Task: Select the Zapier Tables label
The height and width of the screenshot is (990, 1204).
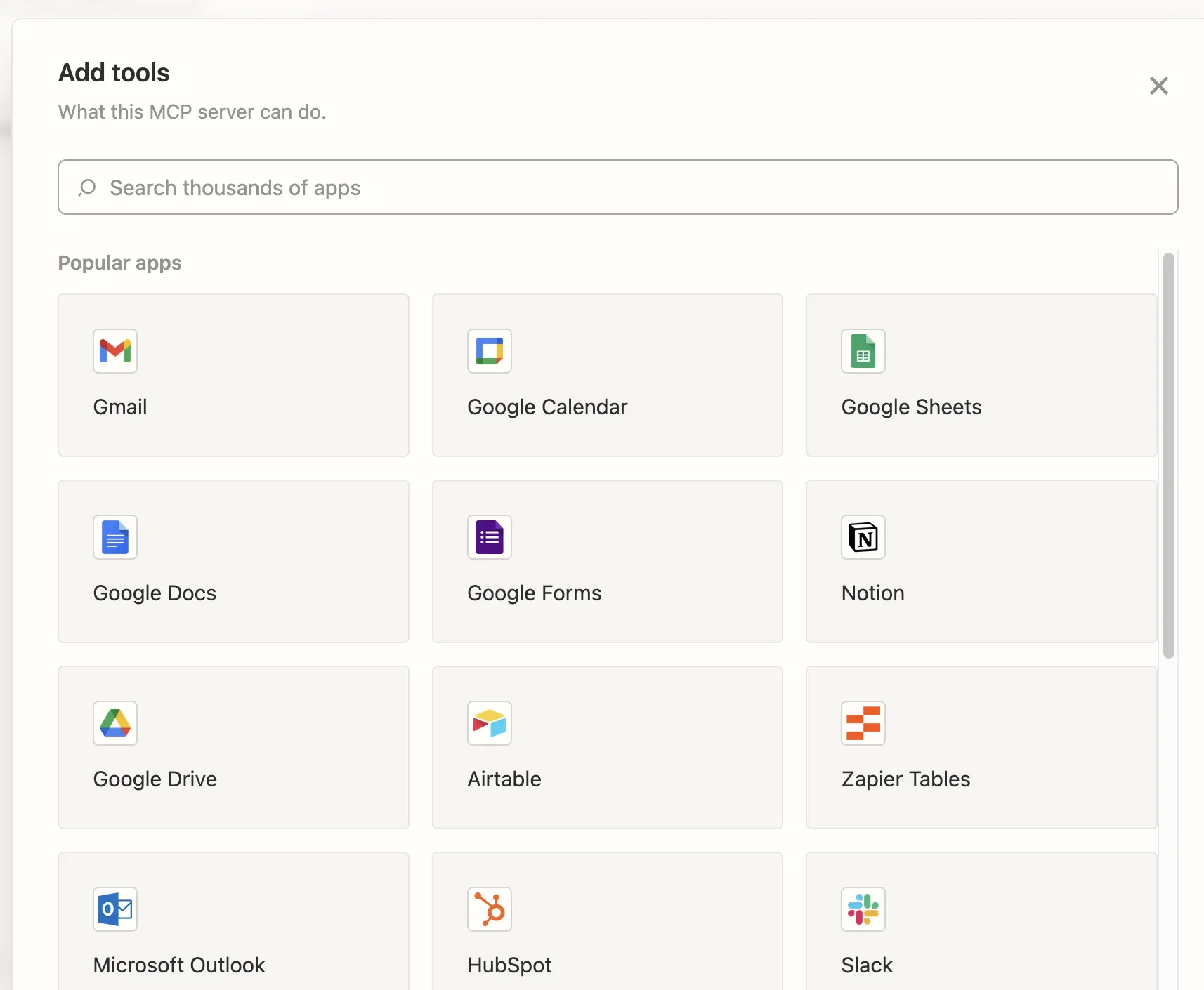Action: (905, 779)
